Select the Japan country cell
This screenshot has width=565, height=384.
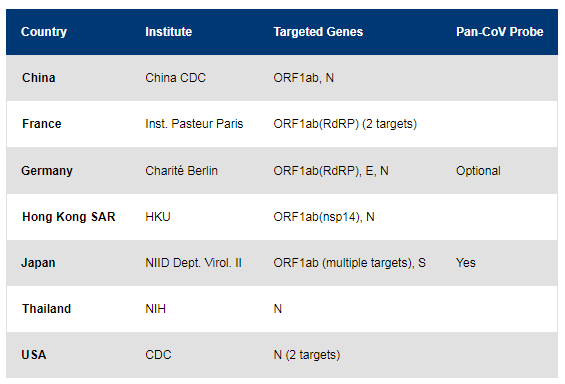38,263
